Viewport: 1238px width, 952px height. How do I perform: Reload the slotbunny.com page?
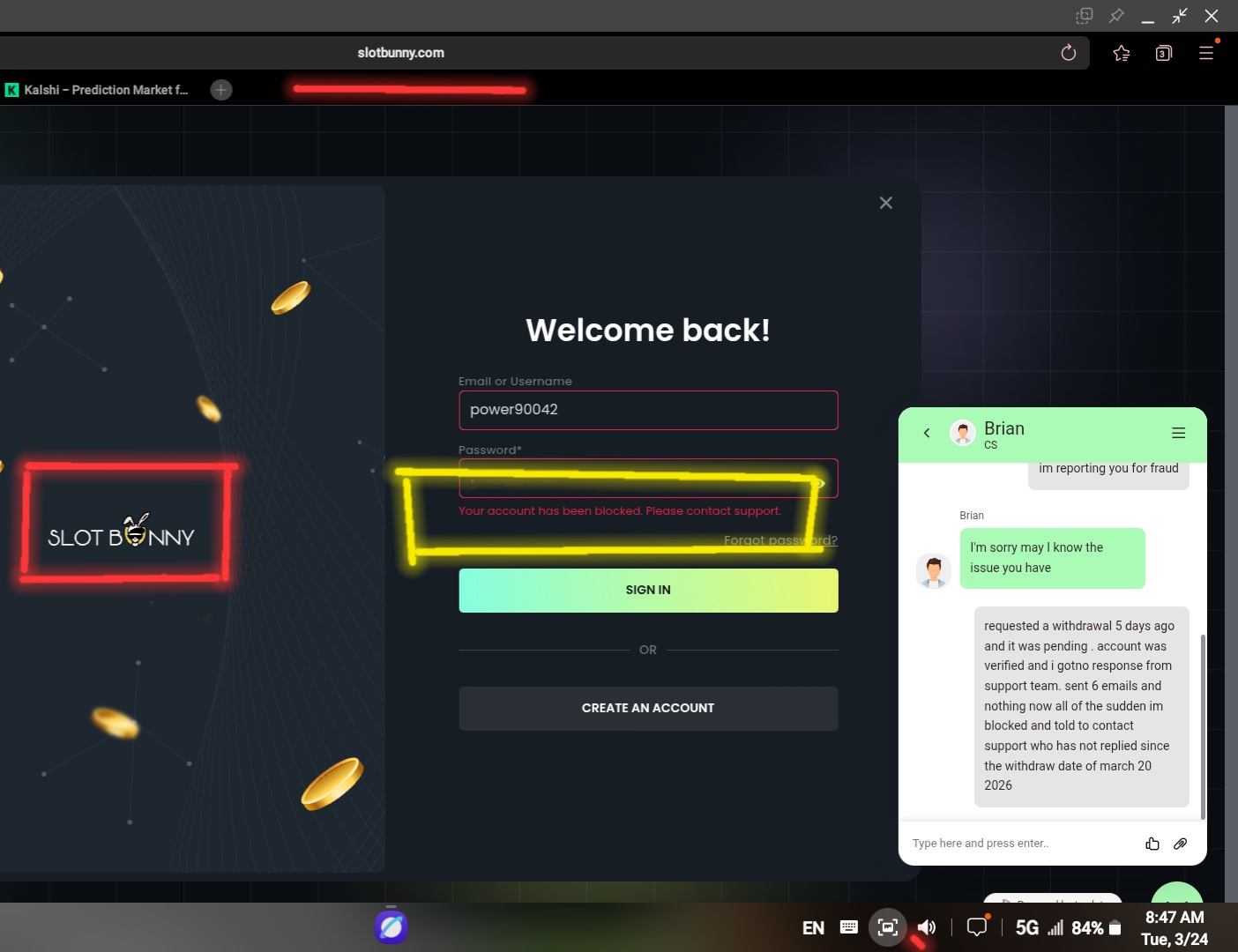tap(1068, 53)
